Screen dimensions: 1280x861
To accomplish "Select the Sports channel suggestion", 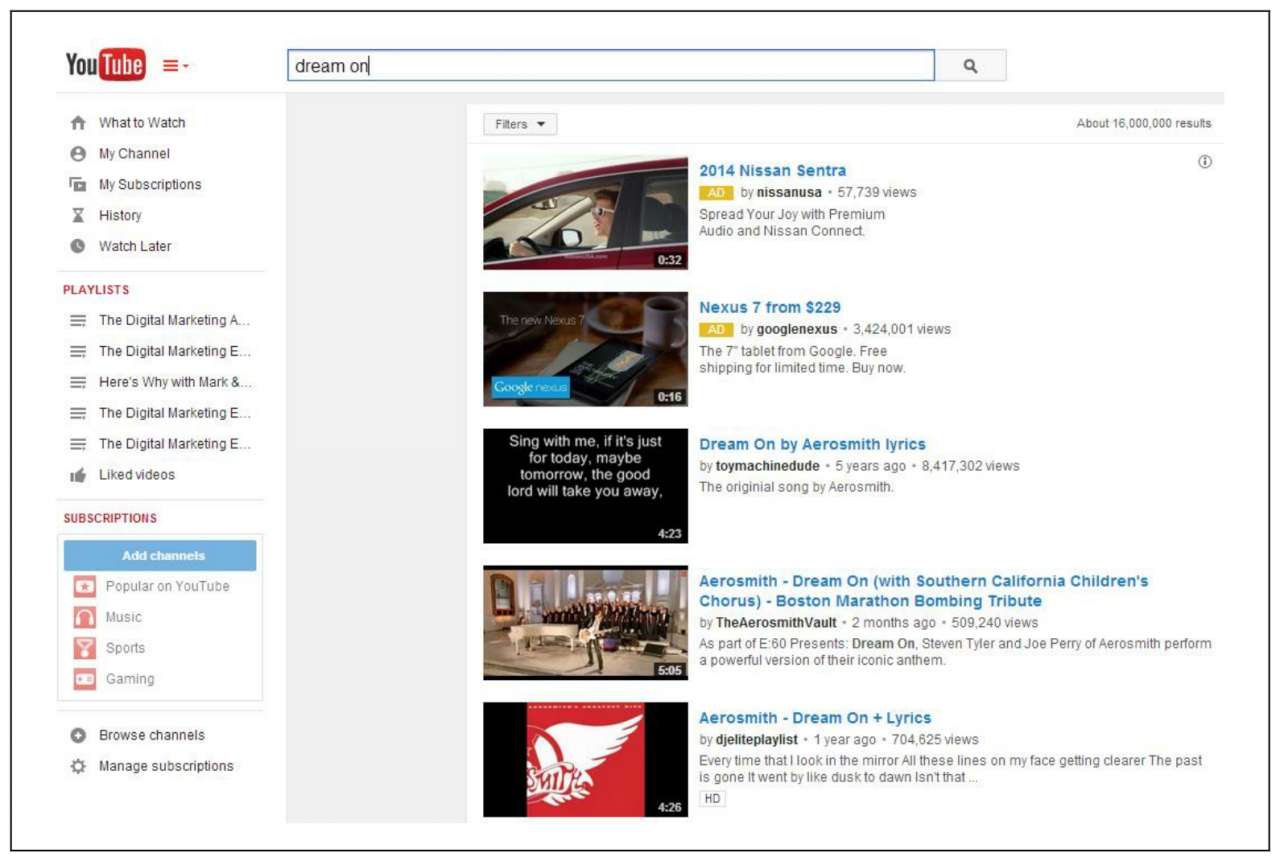I will point(126,649).
